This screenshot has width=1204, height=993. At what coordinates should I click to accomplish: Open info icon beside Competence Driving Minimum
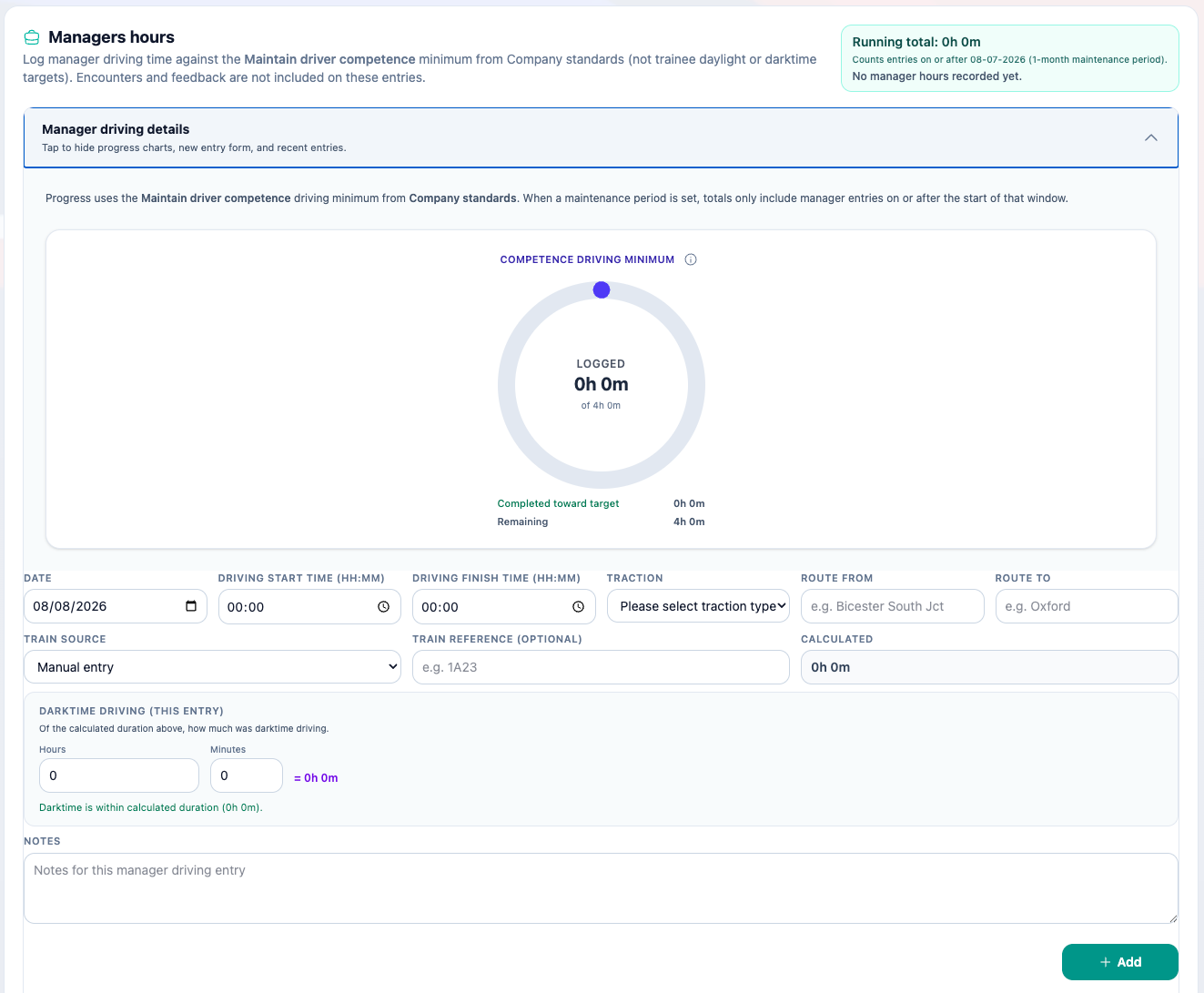pos(691,259)
